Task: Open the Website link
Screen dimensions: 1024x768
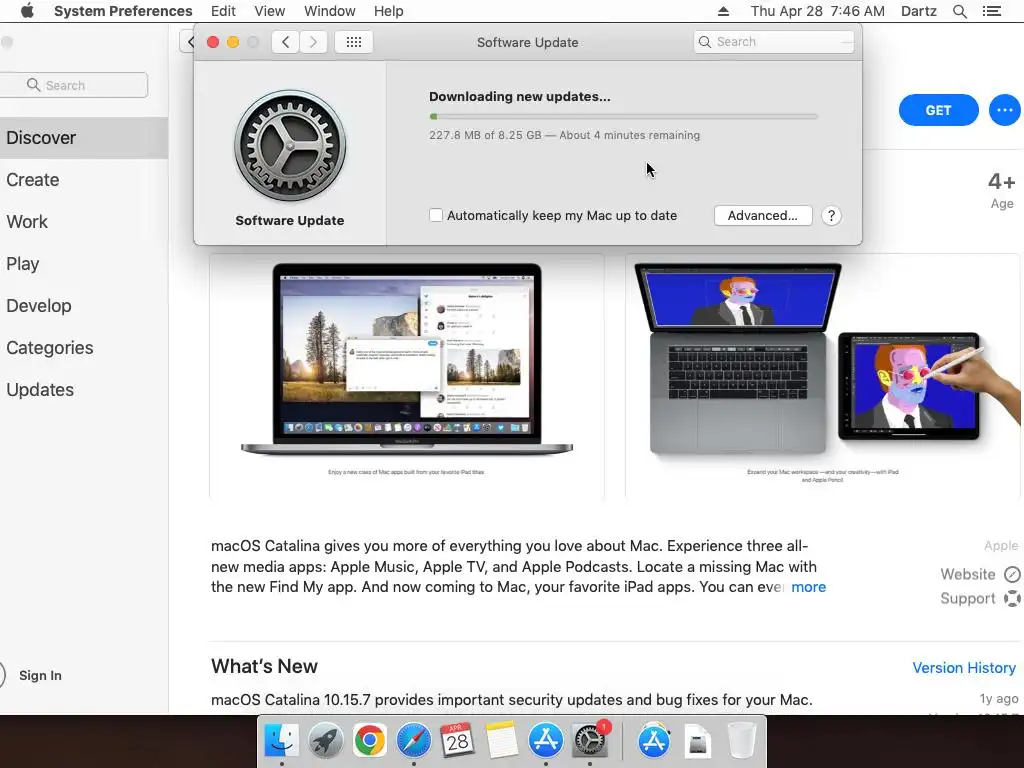Action: pos(967,574)
